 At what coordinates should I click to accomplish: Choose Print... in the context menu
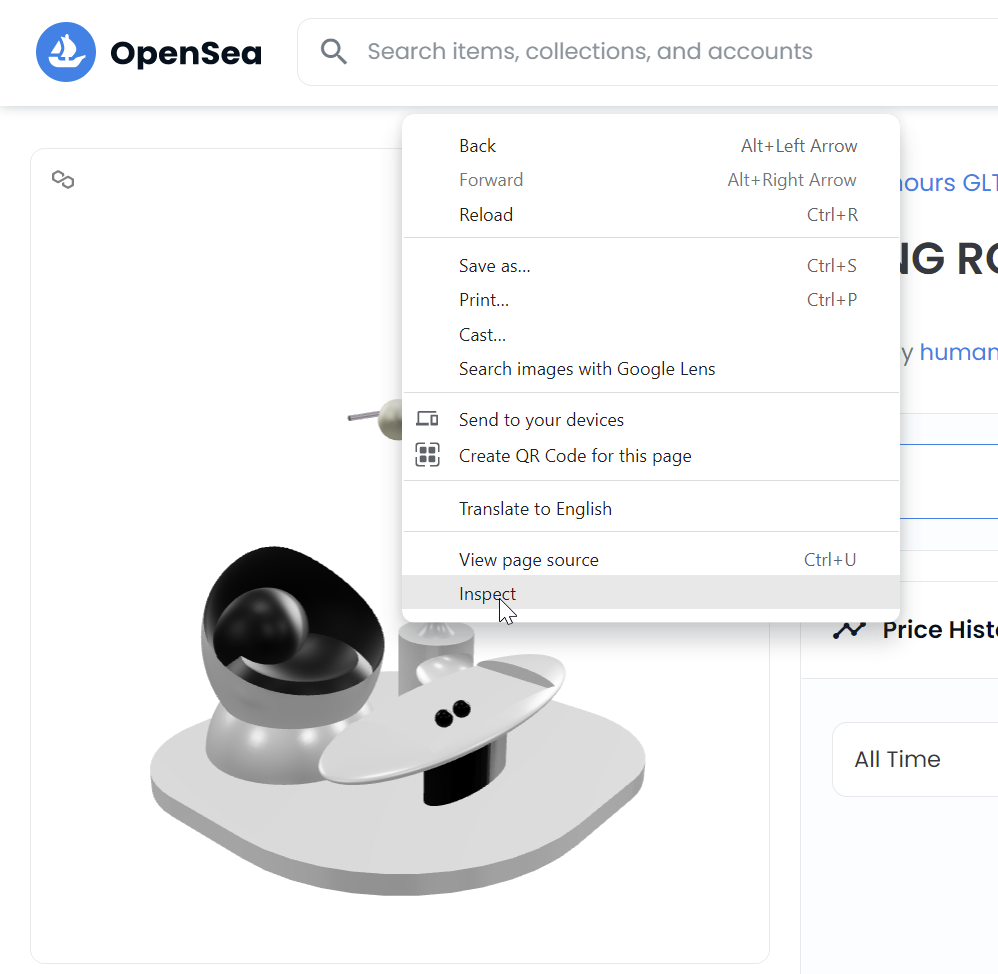(x=650, y=300)
